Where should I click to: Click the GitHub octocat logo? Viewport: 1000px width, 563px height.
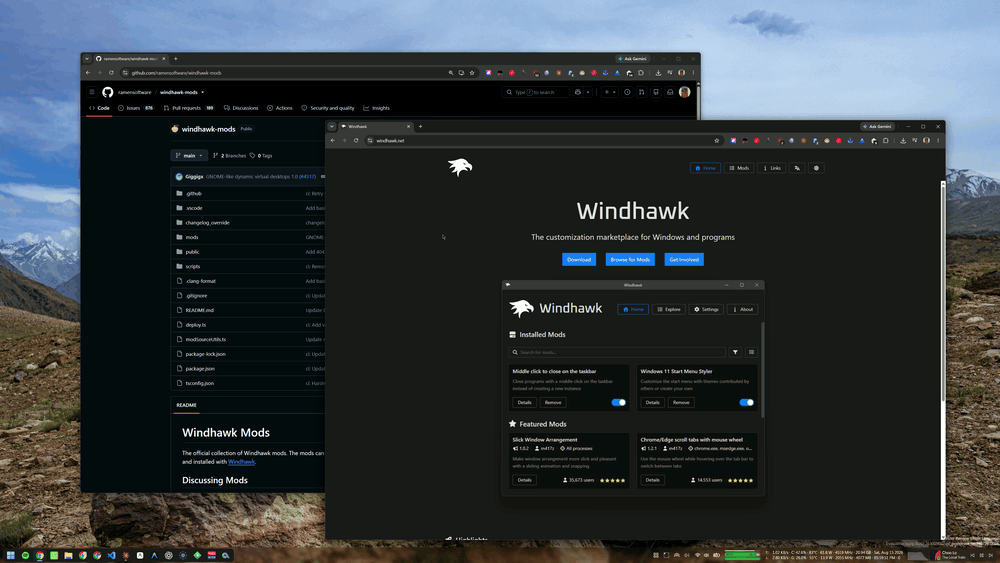click(x=108, y=92)
